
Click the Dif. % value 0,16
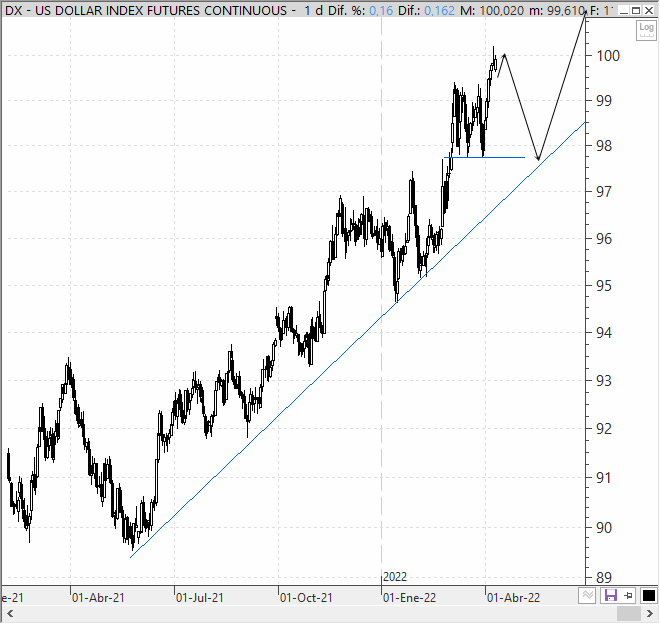pos(381,10)
